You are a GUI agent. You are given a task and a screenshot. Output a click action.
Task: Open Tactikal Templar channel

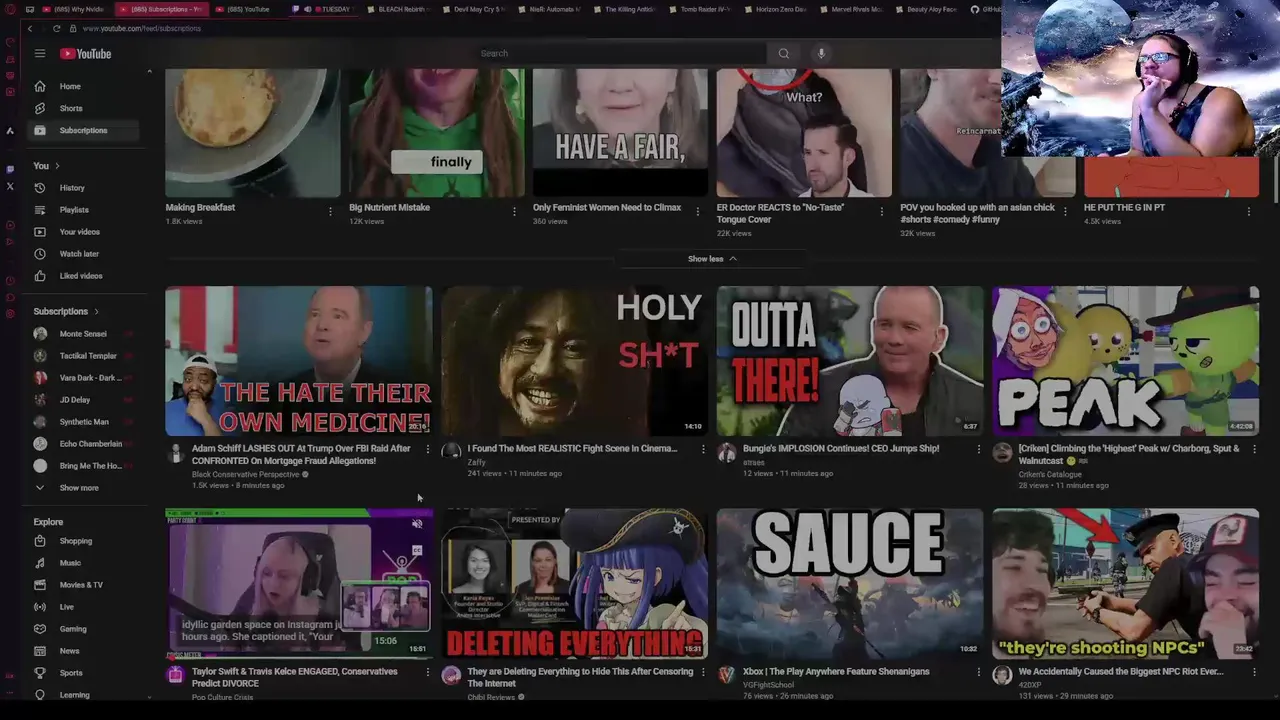coord(84,356)
